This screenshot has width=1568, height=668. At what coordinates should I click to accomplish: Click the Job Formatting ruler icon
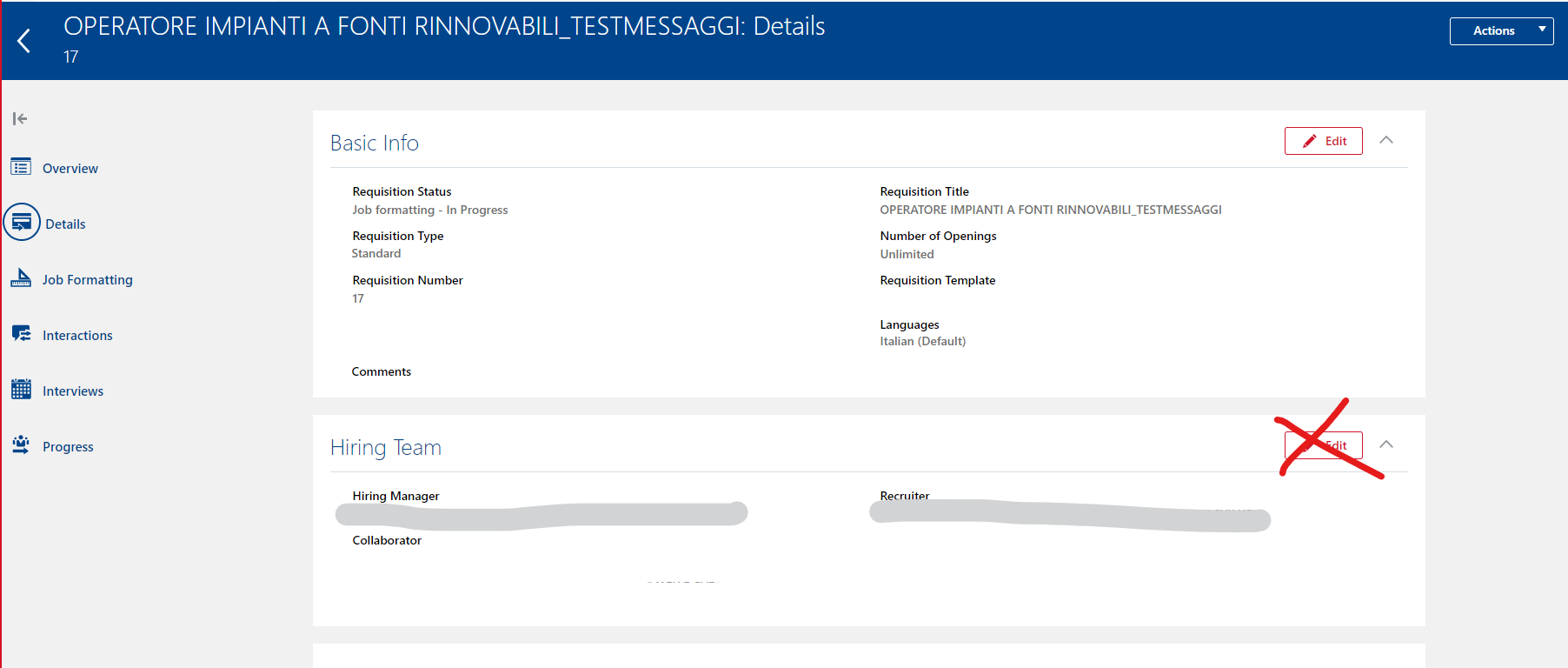point(21,278)
